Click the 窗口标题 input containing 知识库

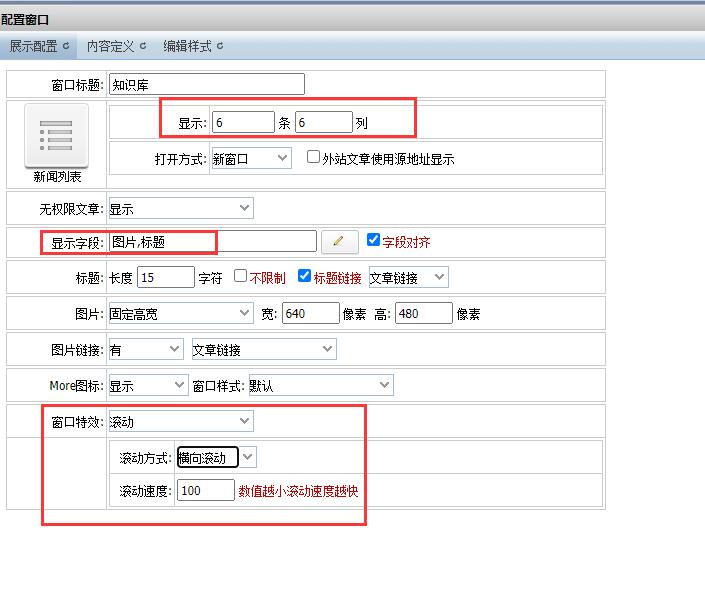point(206,84)
